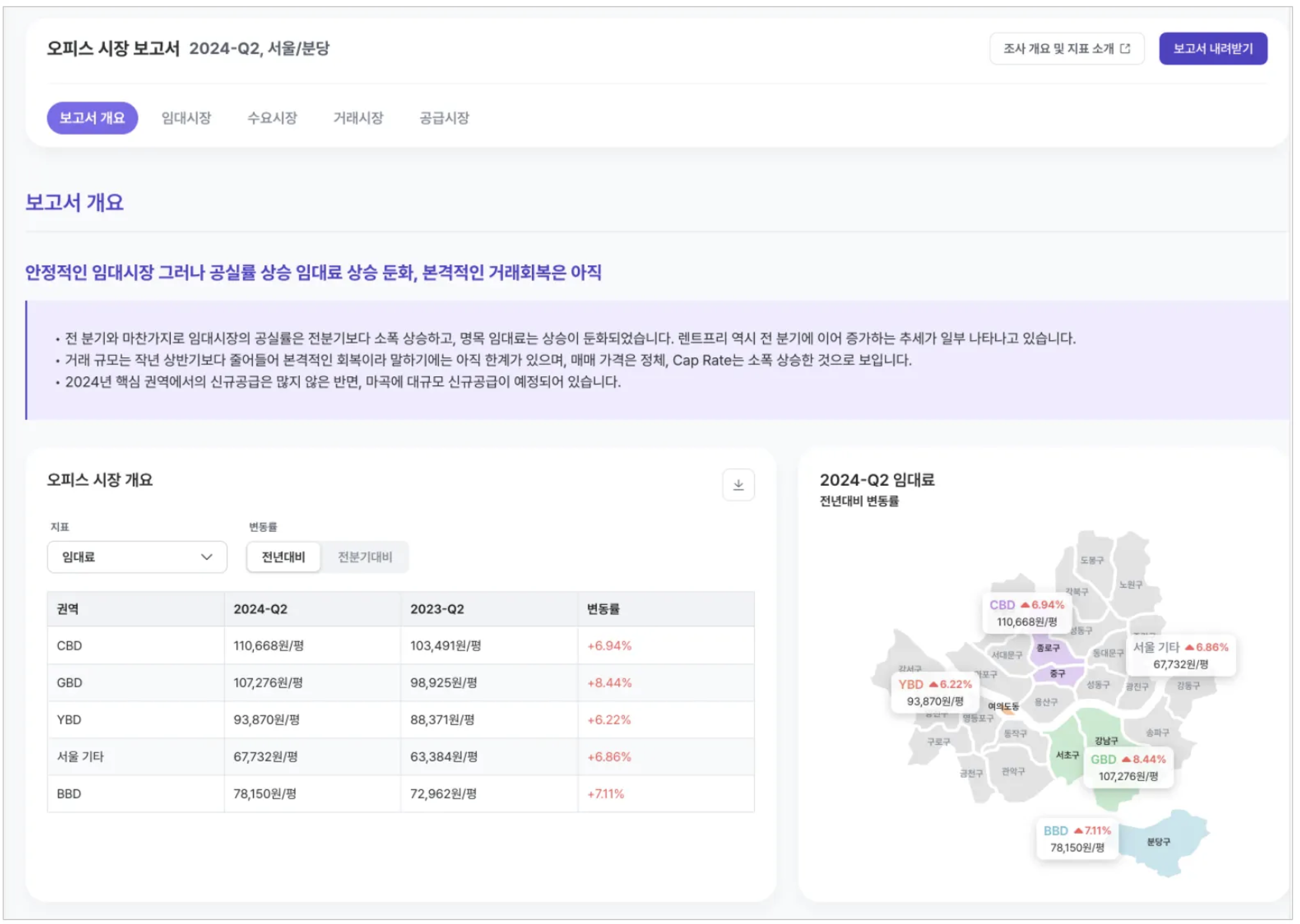Open the 거래시장 tab
This screenshot has width=1300, height=924.
(x=358, y=118)
